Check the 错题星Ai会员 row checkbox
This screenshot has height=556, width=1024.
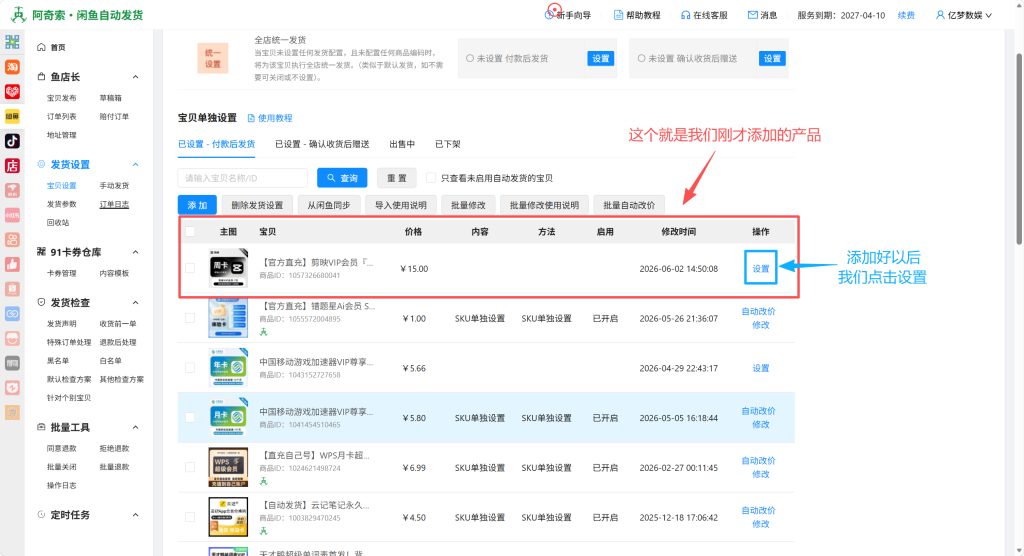point(190,318)
